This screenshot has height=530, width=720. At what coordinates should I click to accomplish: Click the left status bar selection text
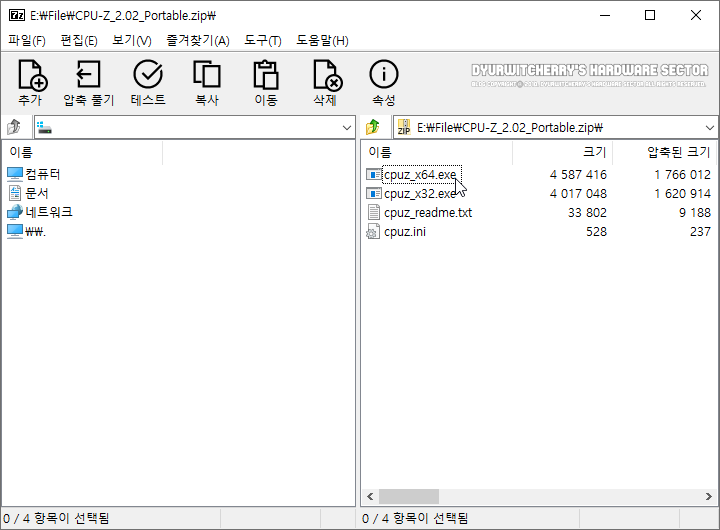56,519
